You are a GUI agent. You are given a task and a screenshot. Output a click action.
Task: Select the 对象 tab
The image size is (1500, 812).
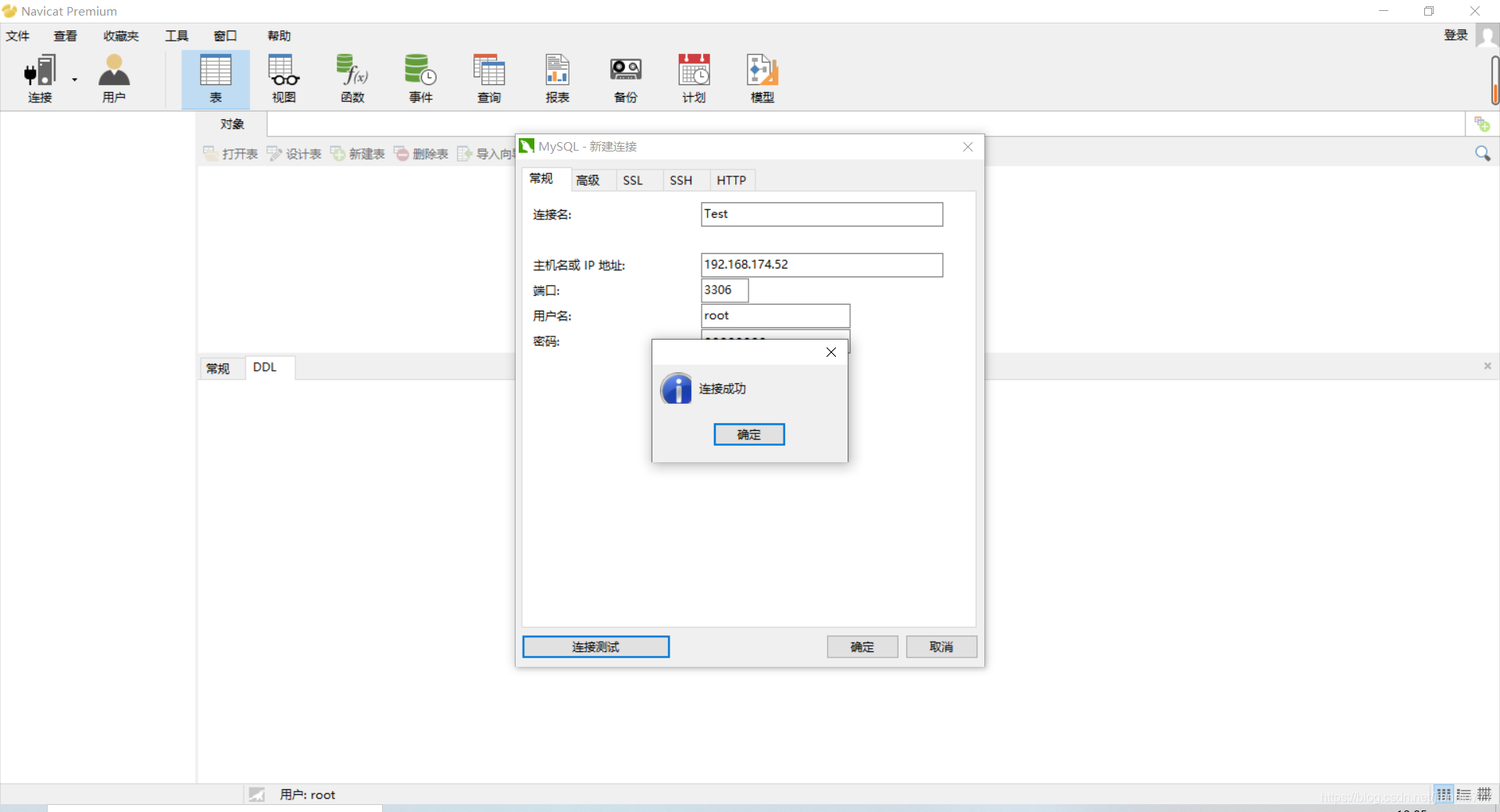232,124
